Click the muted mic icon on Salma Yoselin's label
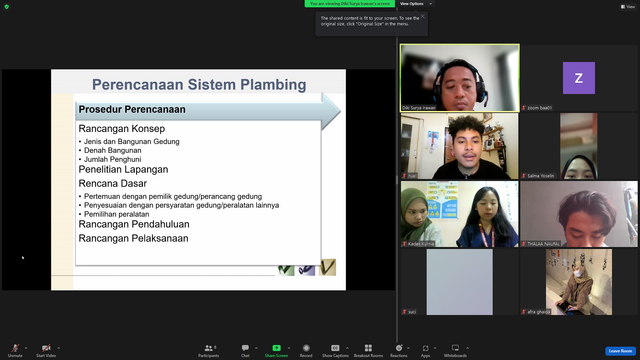640x360 pixels. pos(524,176)
